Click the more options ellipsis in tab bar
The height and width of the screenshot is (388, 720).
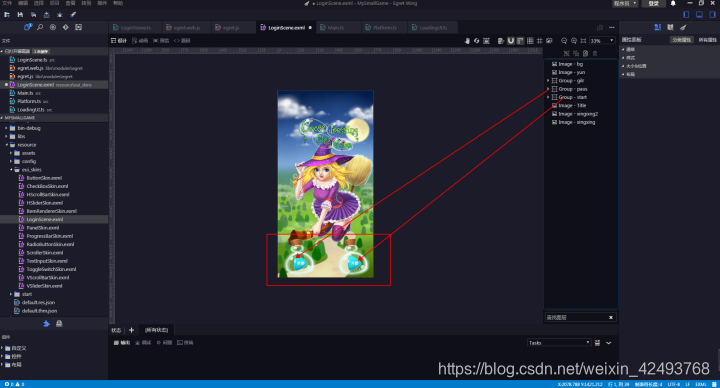coord(612,28)
